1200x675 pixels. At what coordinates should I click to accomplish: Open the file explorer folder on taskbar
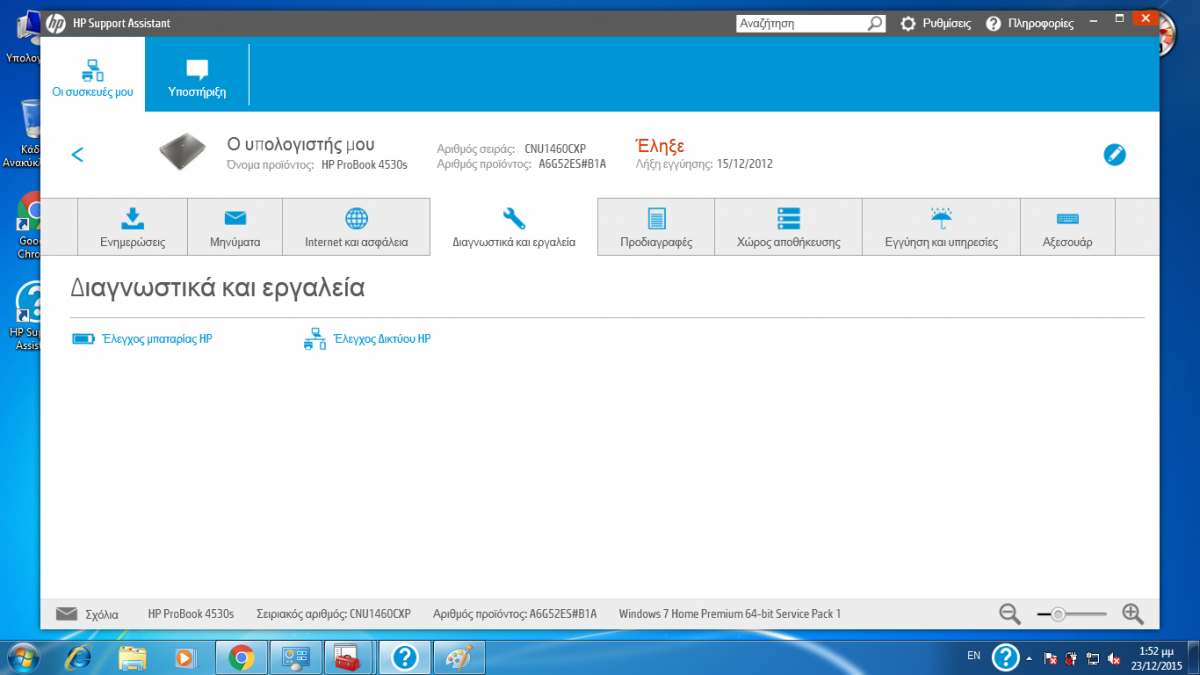click(x=132, y=657)
